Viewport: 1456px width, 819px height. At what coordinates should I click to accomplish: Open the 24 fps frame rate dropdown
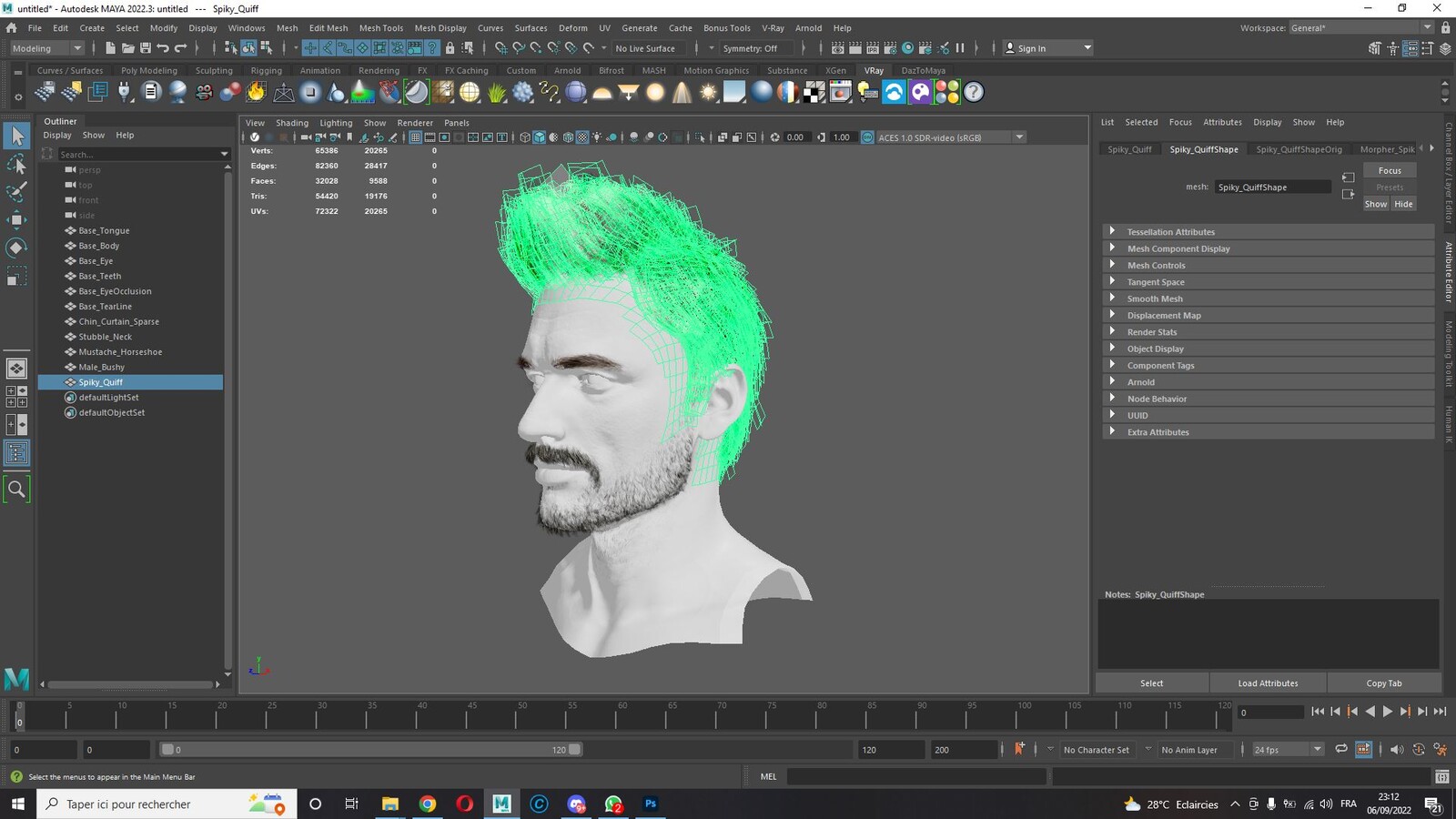click(1288, 750)
